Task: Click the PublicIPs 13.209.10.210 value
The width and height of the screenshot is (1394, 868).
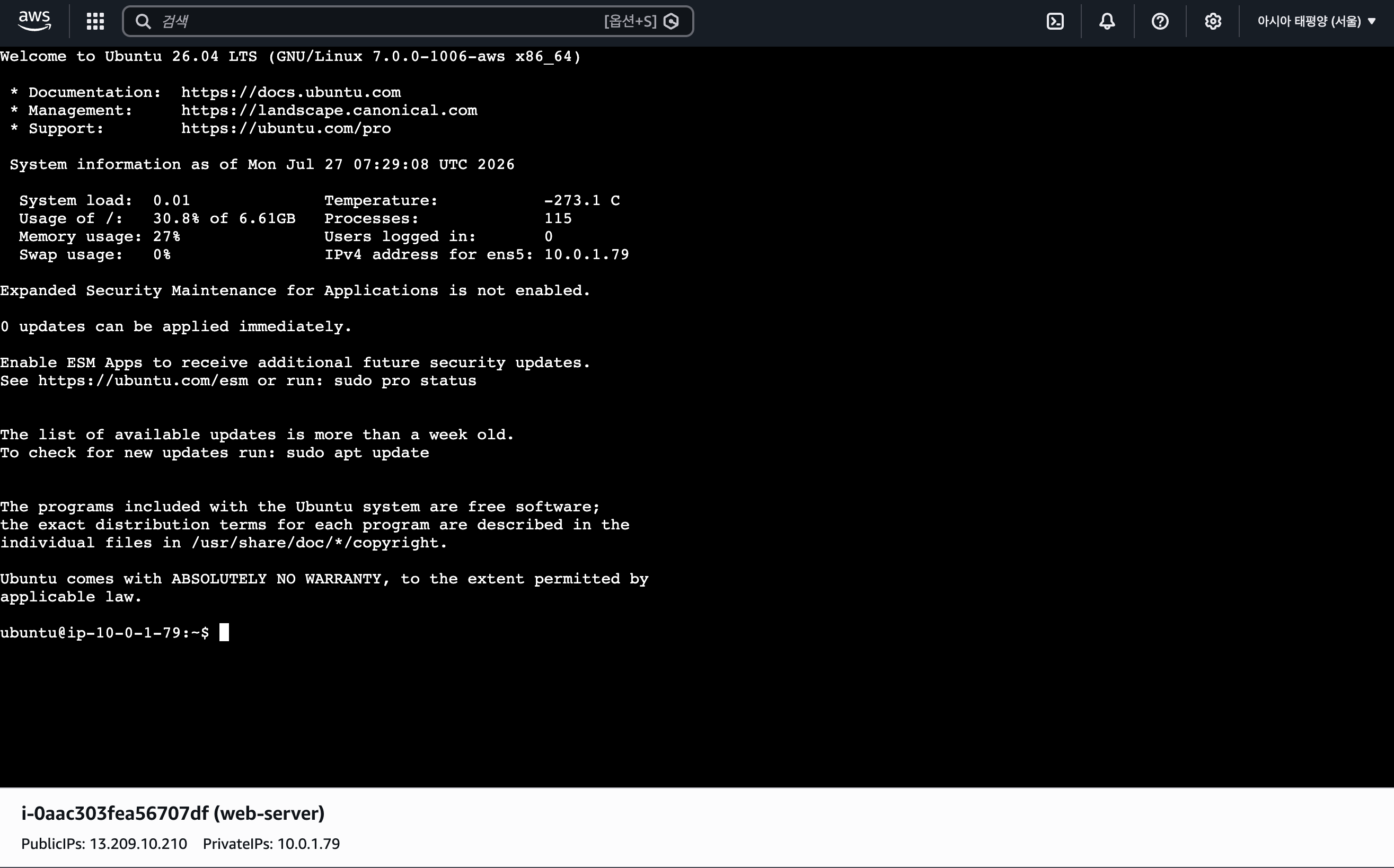Action: (x=138, y=843)
